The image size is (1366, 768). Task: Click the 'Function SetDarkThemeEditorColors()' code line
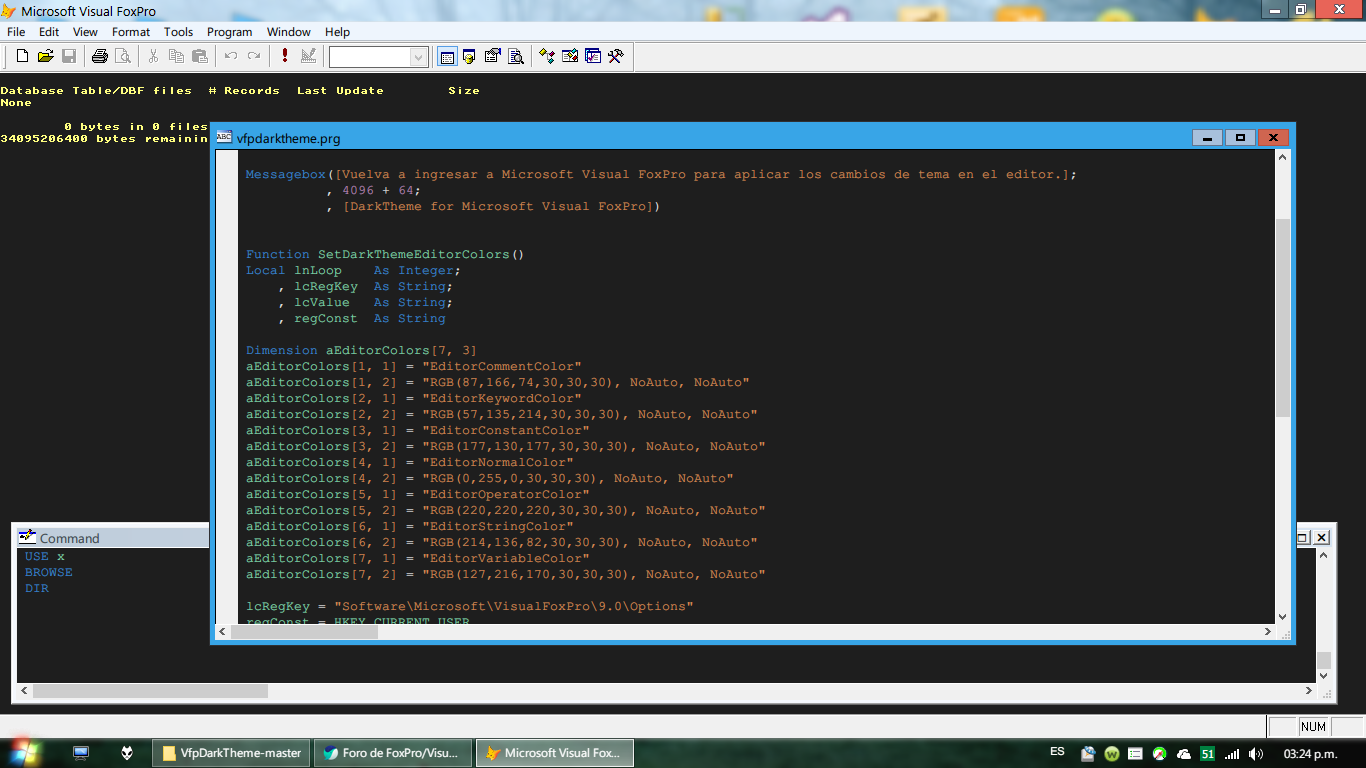(x=385, y=254)
